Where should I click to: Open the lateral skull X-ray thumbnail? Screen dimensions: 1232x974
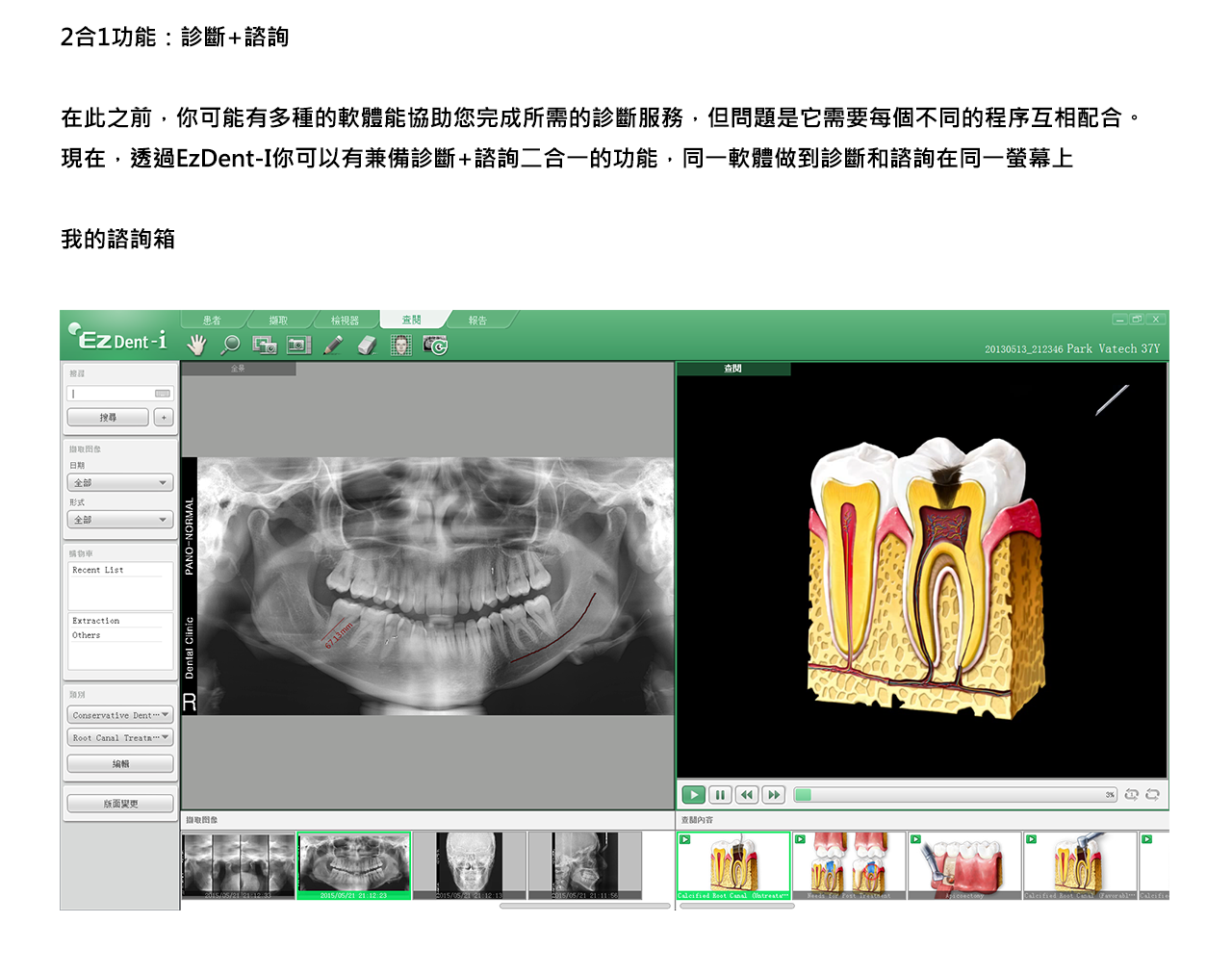coord(585,866)
